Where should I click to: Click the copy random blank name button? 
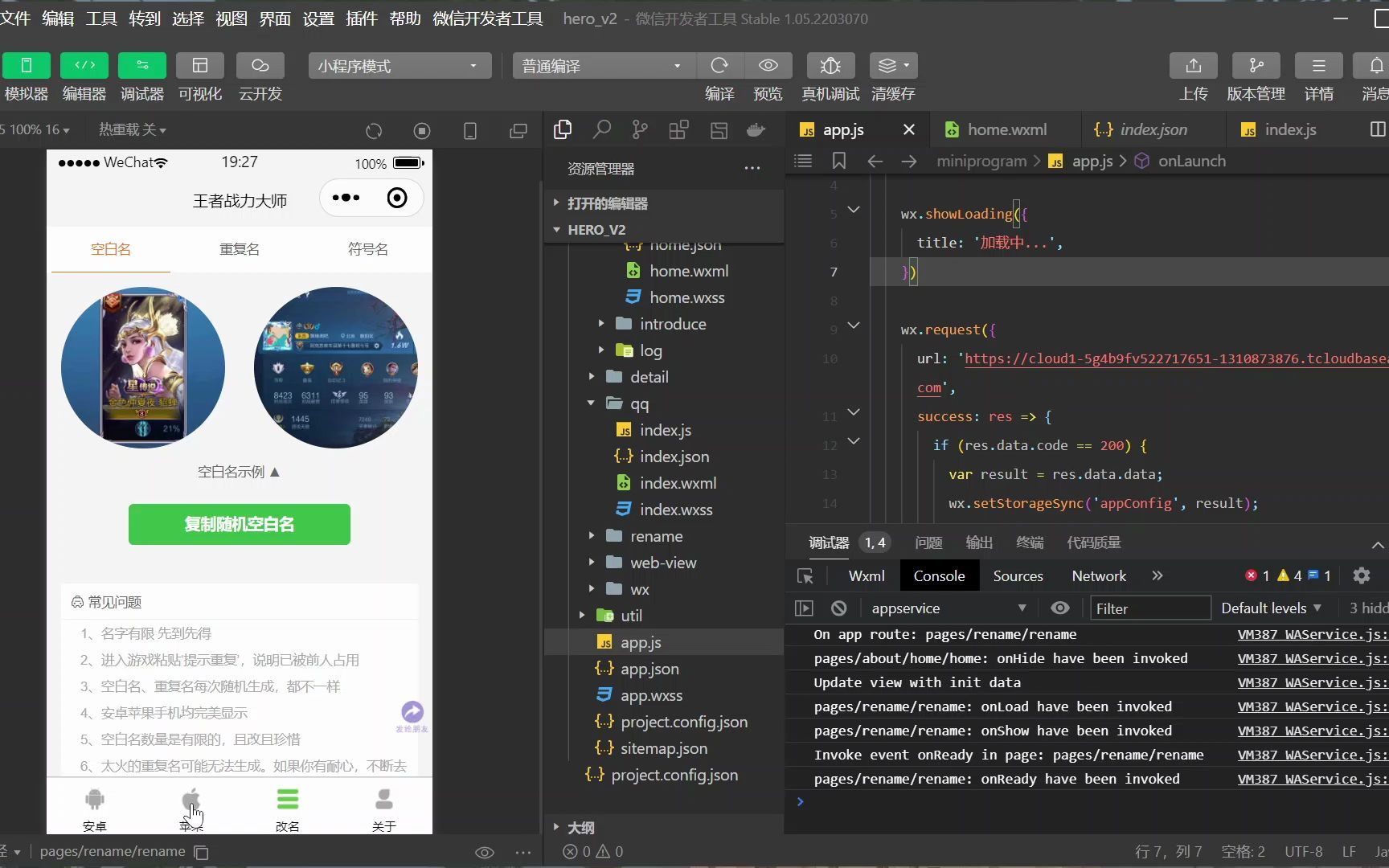coord(240,524)
